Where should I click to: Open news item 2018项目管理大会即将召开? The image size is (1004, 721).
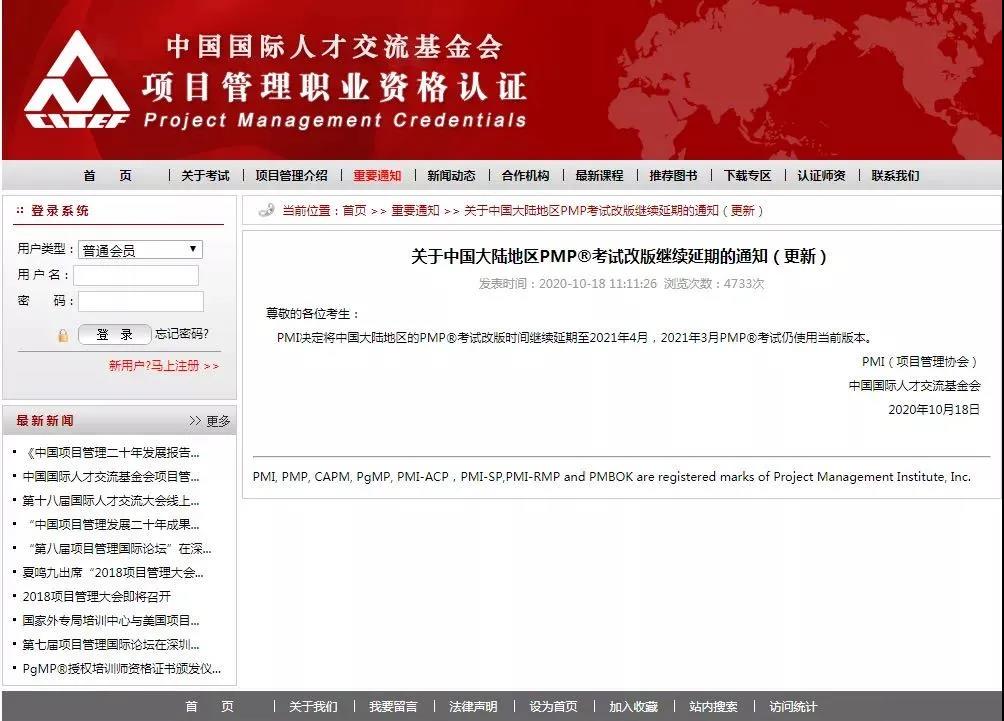97,597
